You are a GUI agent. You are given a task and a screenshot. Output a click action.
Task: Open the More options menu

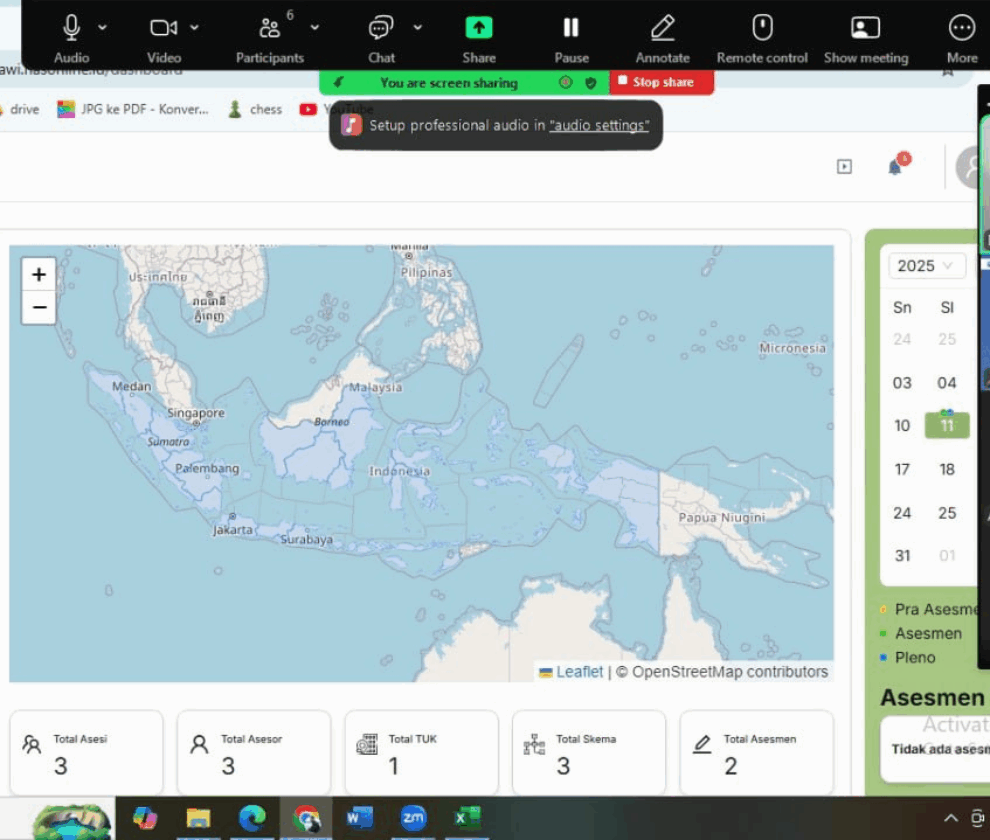(x=961, y=28)
